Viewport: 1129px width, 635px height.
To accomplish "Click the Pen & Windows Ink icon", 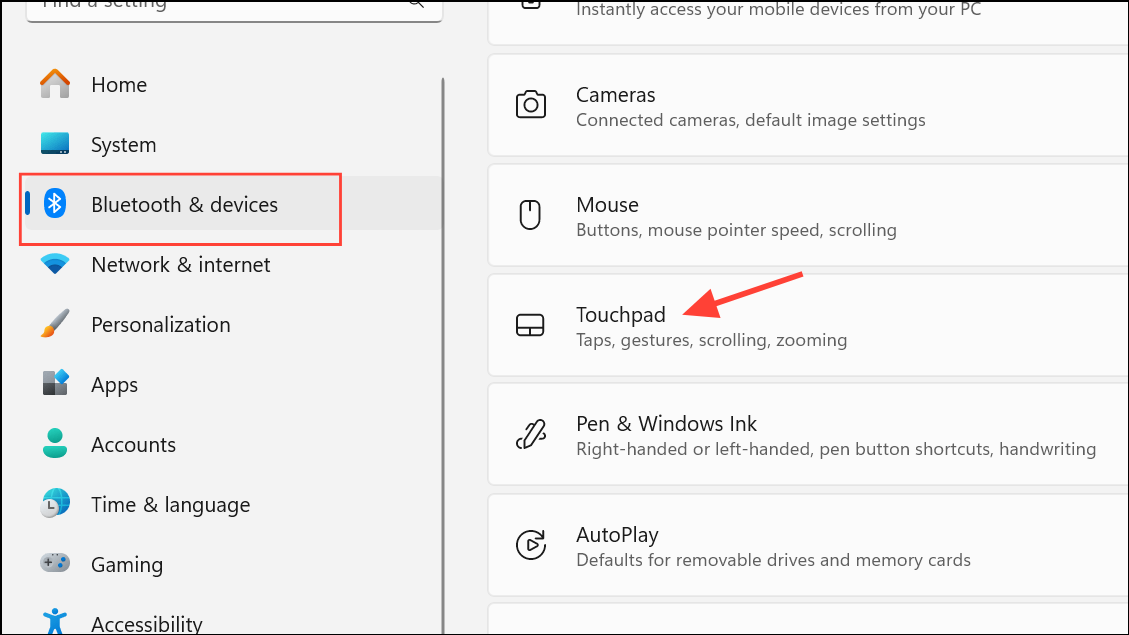I will coord(531,435).
